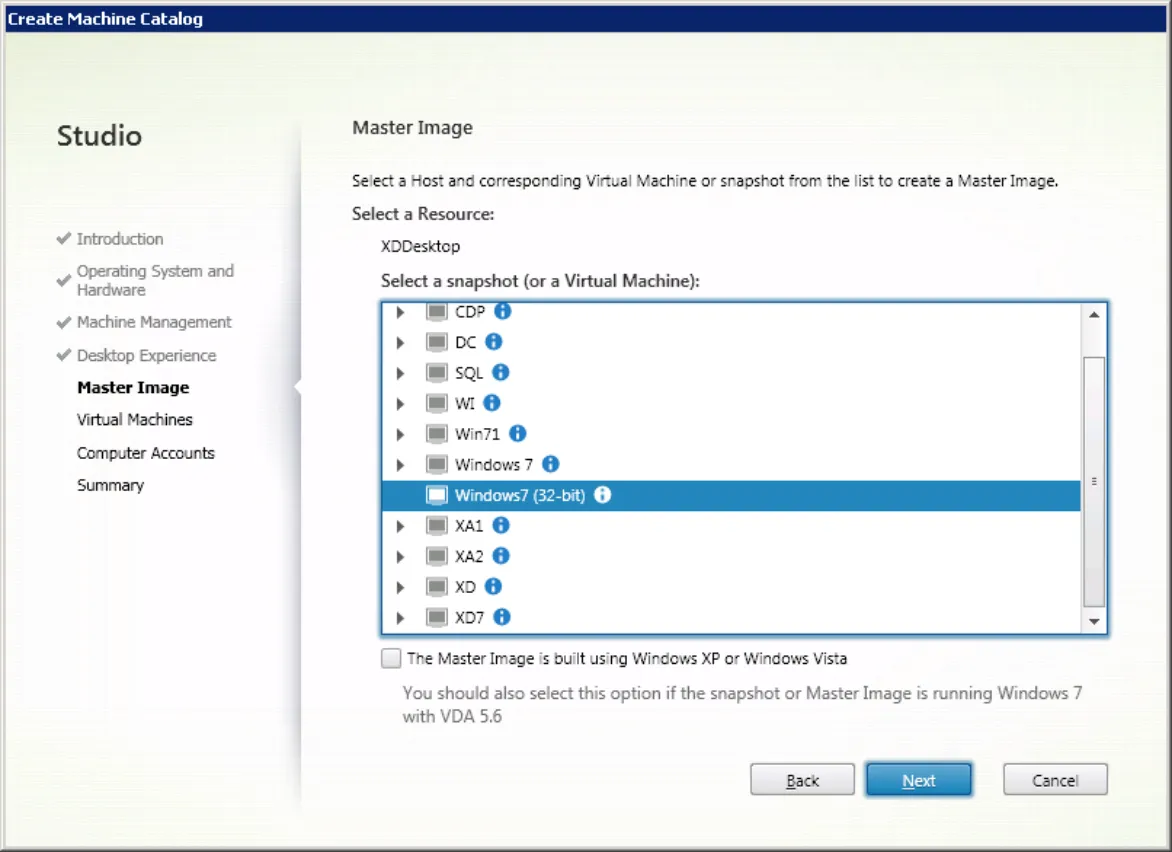This screenshot has width=1172, height=852.
Task: Select the Windows7 (32-bit) row
Action: coord(731,496)
